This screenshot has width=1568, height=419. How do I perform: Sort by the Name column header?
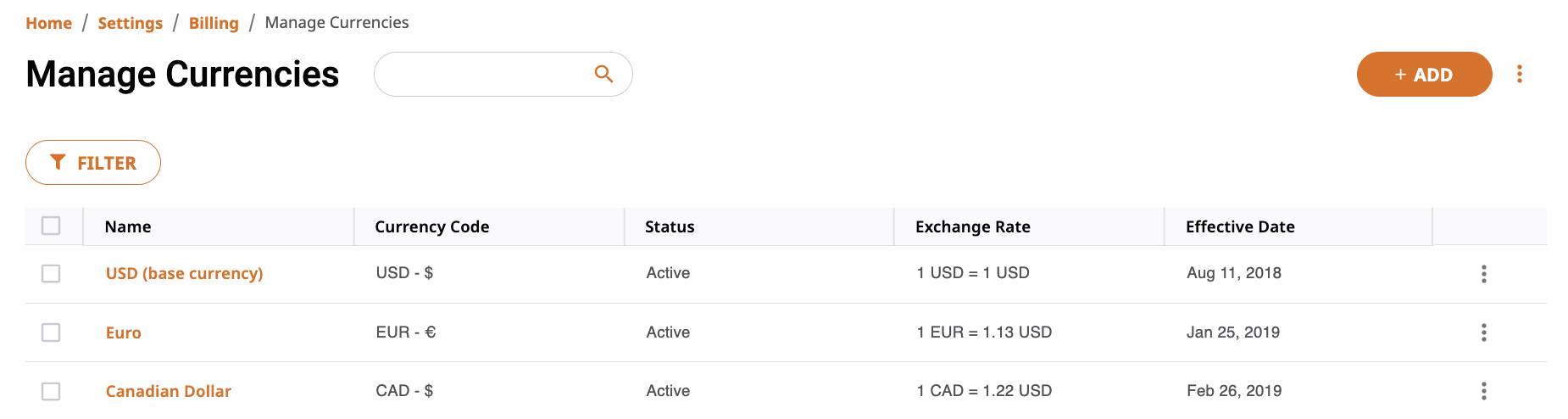(128, 226)
